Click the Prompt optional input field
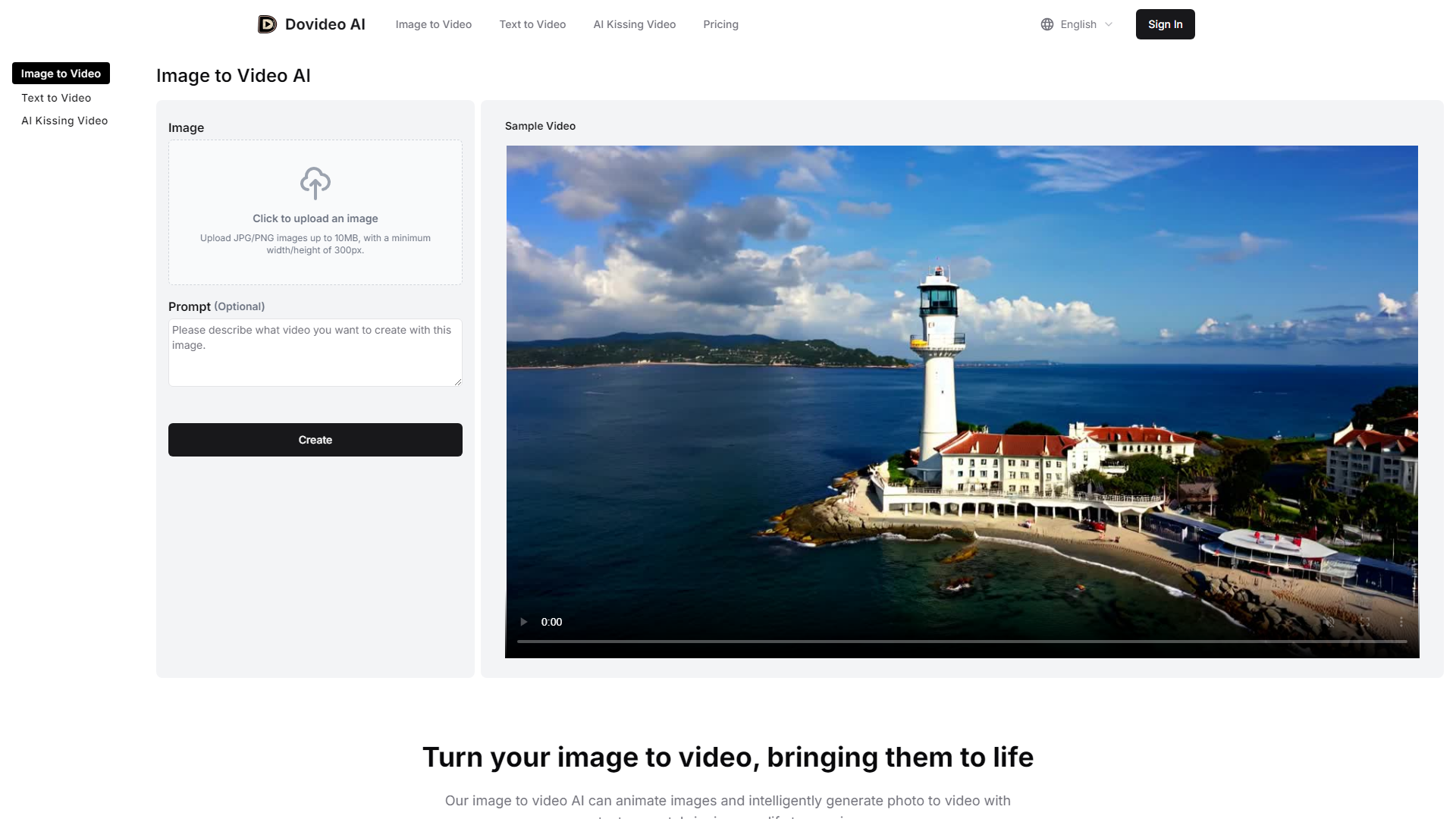This screenshot has width=1456, height=819. coord(315,352)
